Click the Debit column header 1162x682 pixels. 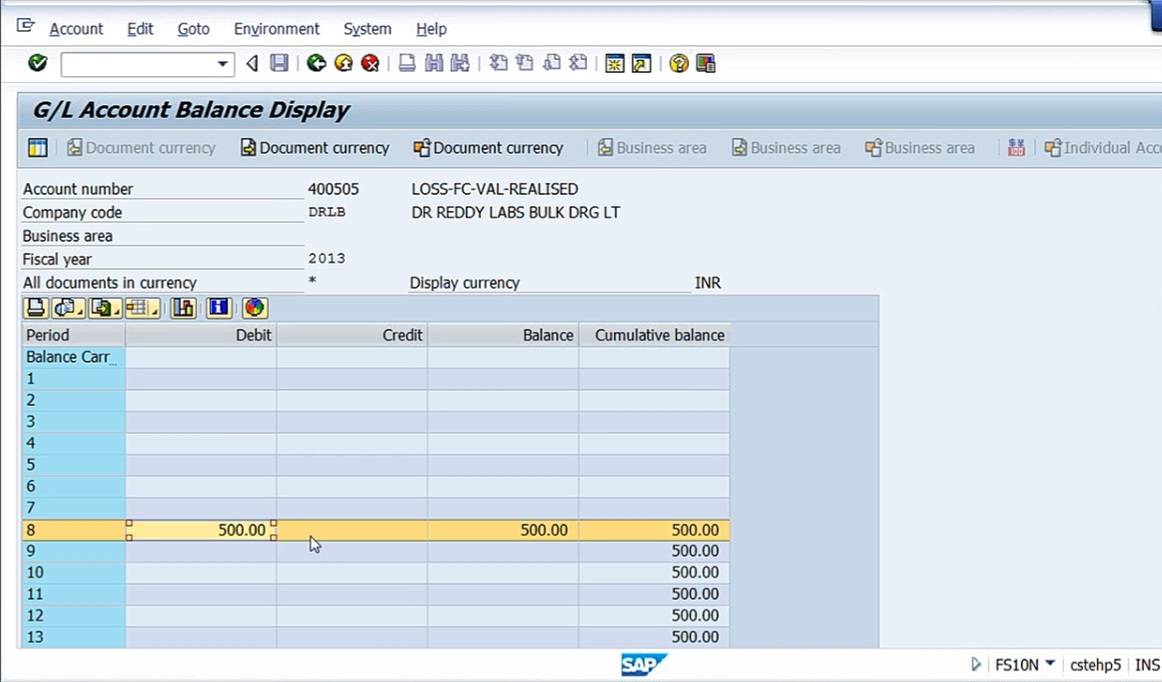point(201,335)
